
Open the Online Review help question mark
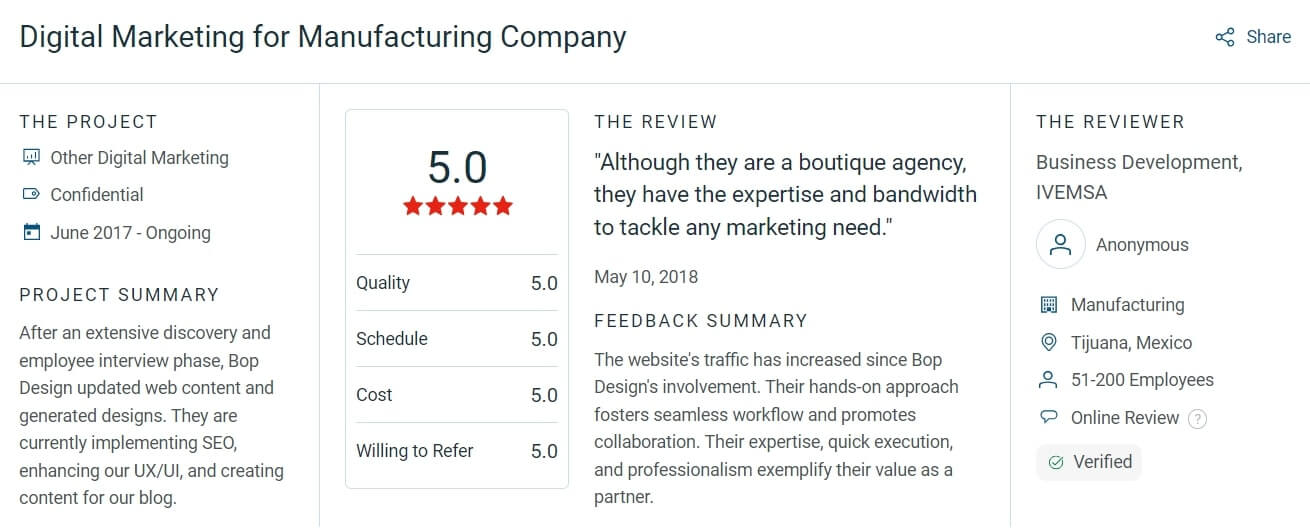(x=1197, y=419)
